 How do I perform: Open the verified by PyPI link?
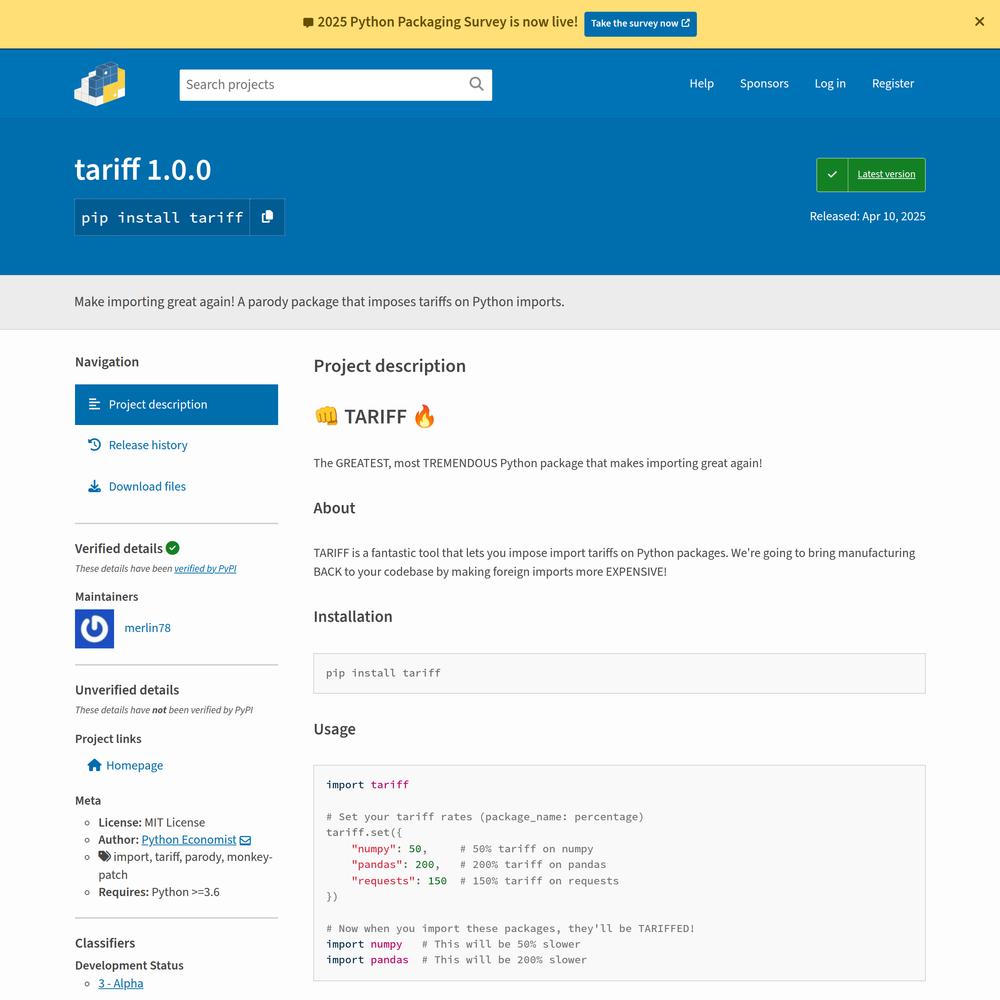coord(205,568)
